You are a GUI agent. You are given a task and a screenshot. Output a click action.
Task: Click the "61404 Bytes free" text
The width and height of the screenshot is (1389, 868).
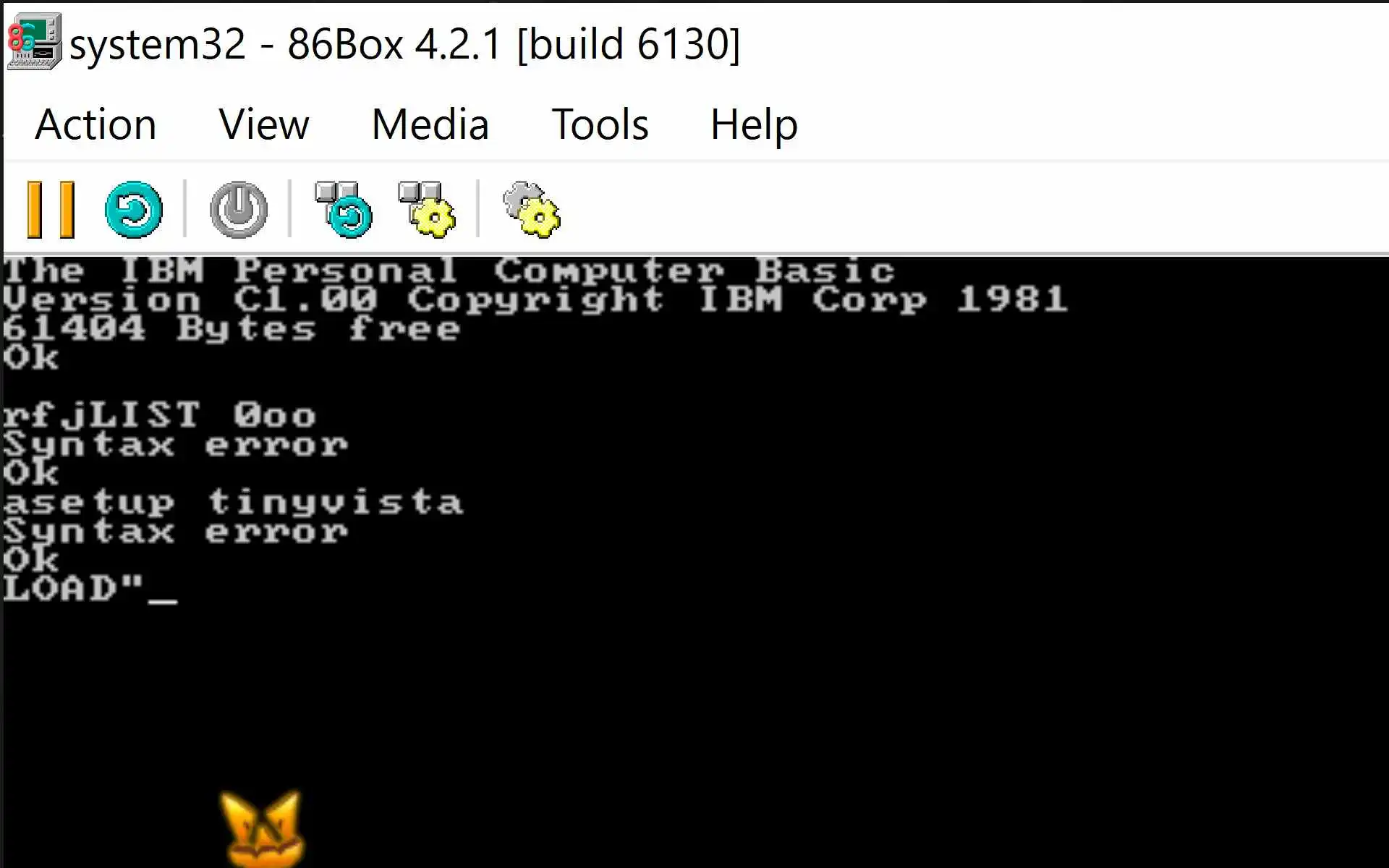[231, 329]
